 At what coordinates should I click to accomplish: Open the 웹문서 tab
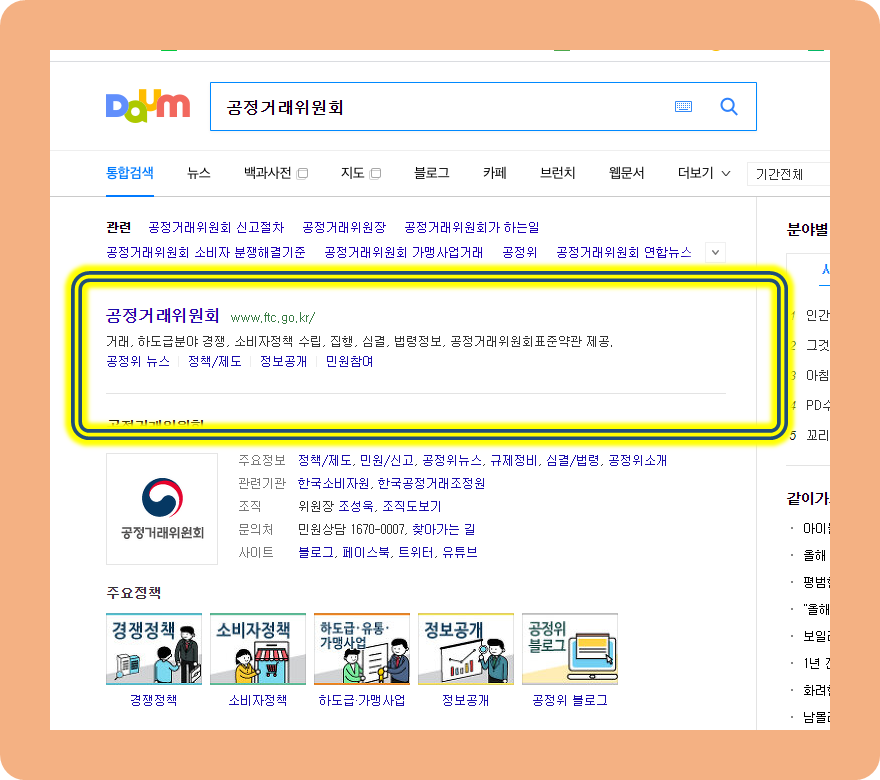(x=626, y=173)
